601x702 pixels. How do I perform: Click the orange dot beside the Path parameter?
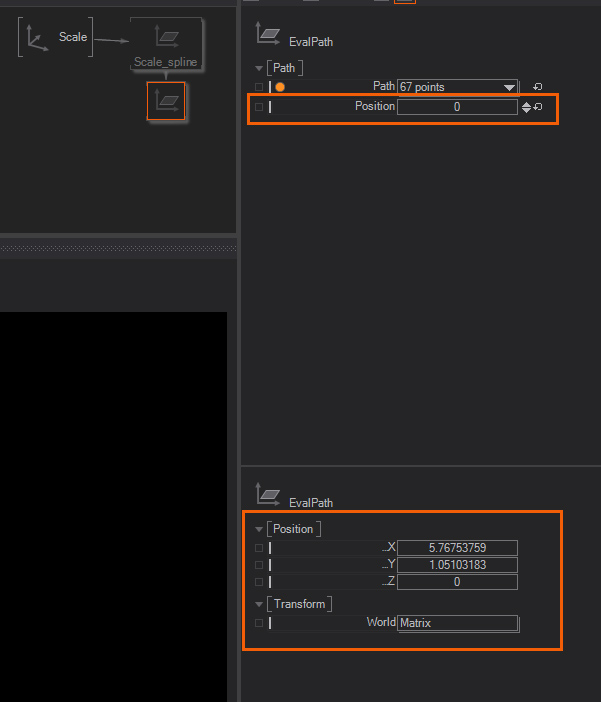tap(280, 87)
